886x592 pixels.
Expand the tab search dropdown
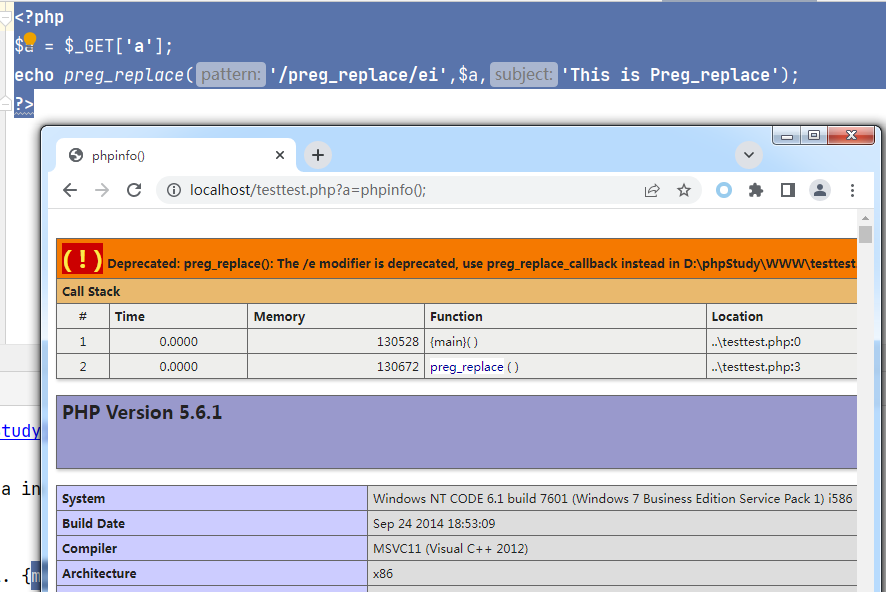[x=749, y=155]
